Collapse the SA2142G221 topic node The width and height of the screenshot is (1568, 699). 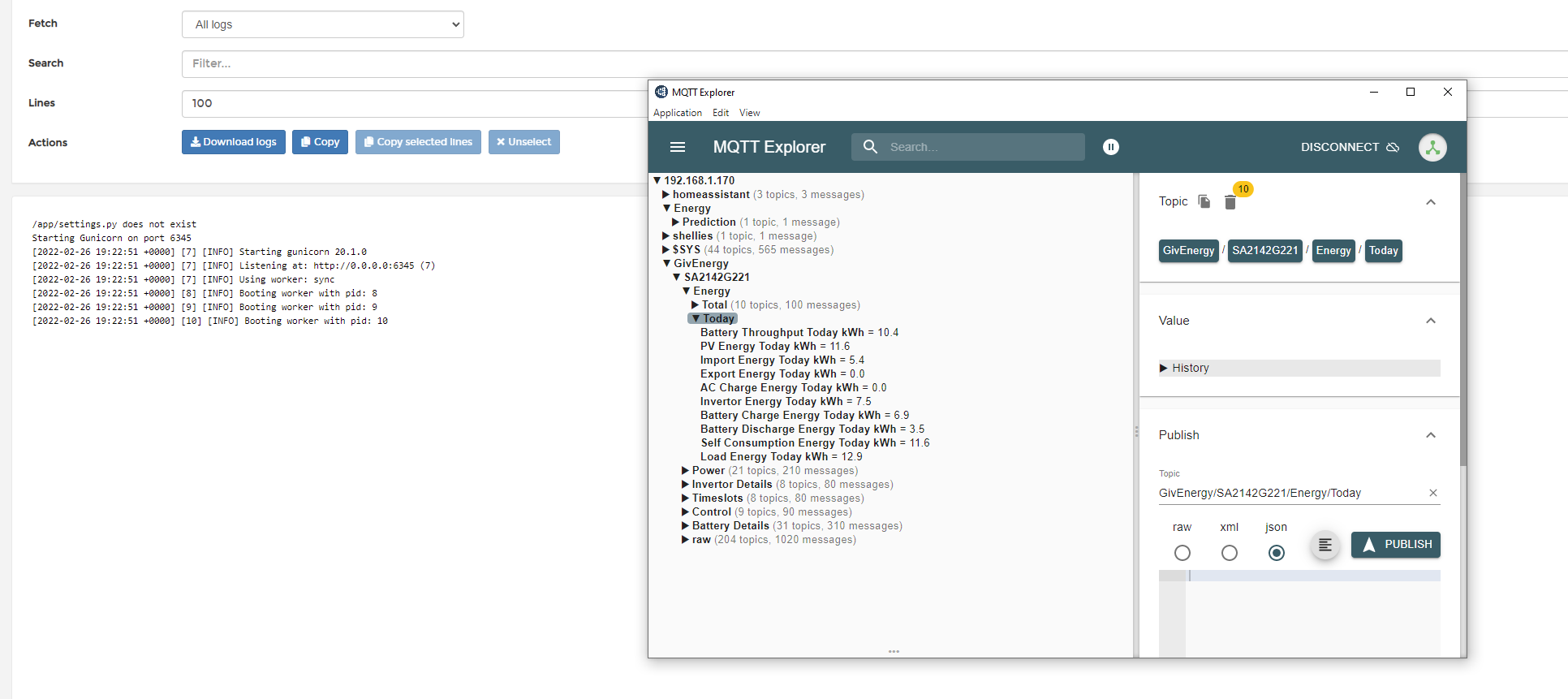(x=677, y=278)
